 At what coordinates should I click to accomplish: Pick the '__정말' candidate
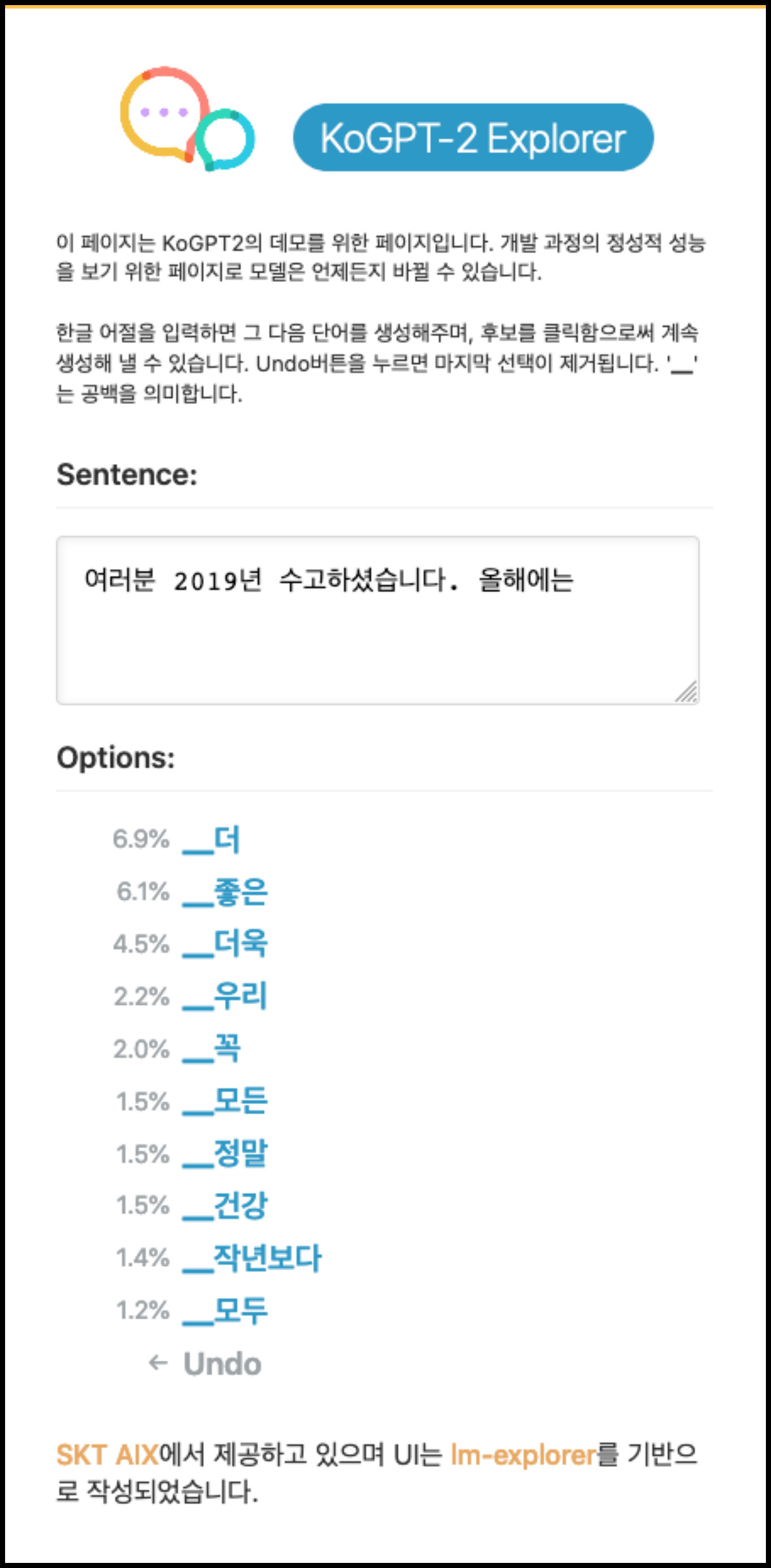[x=225, y=1153]
